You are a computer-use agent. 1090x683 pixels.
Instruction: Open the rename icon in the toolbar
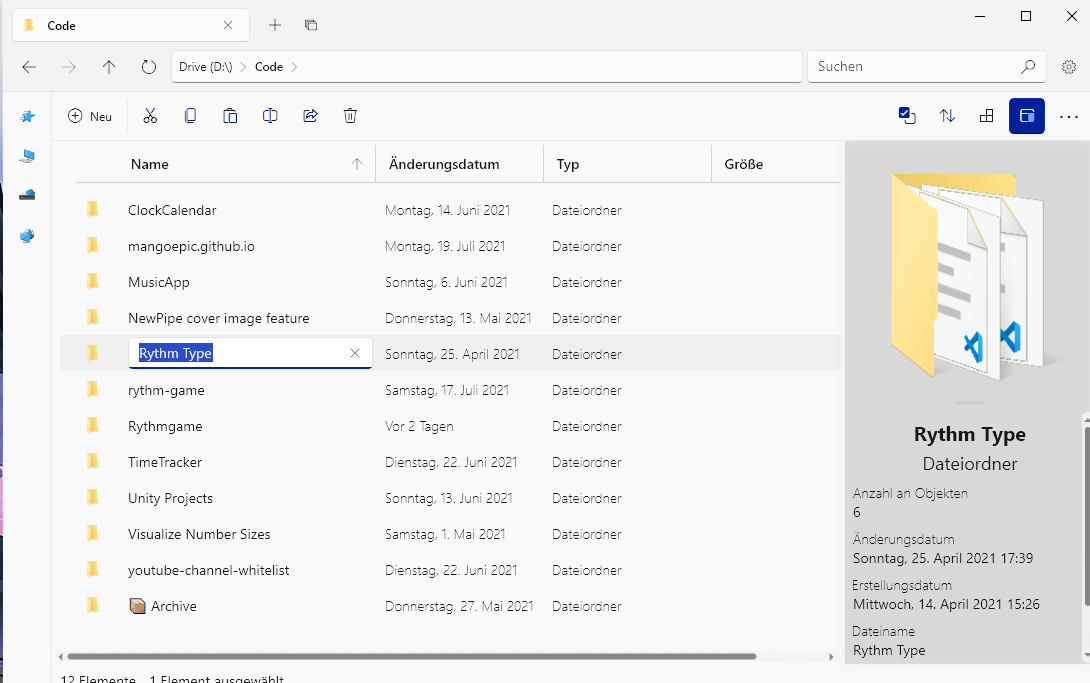point(270,116)
